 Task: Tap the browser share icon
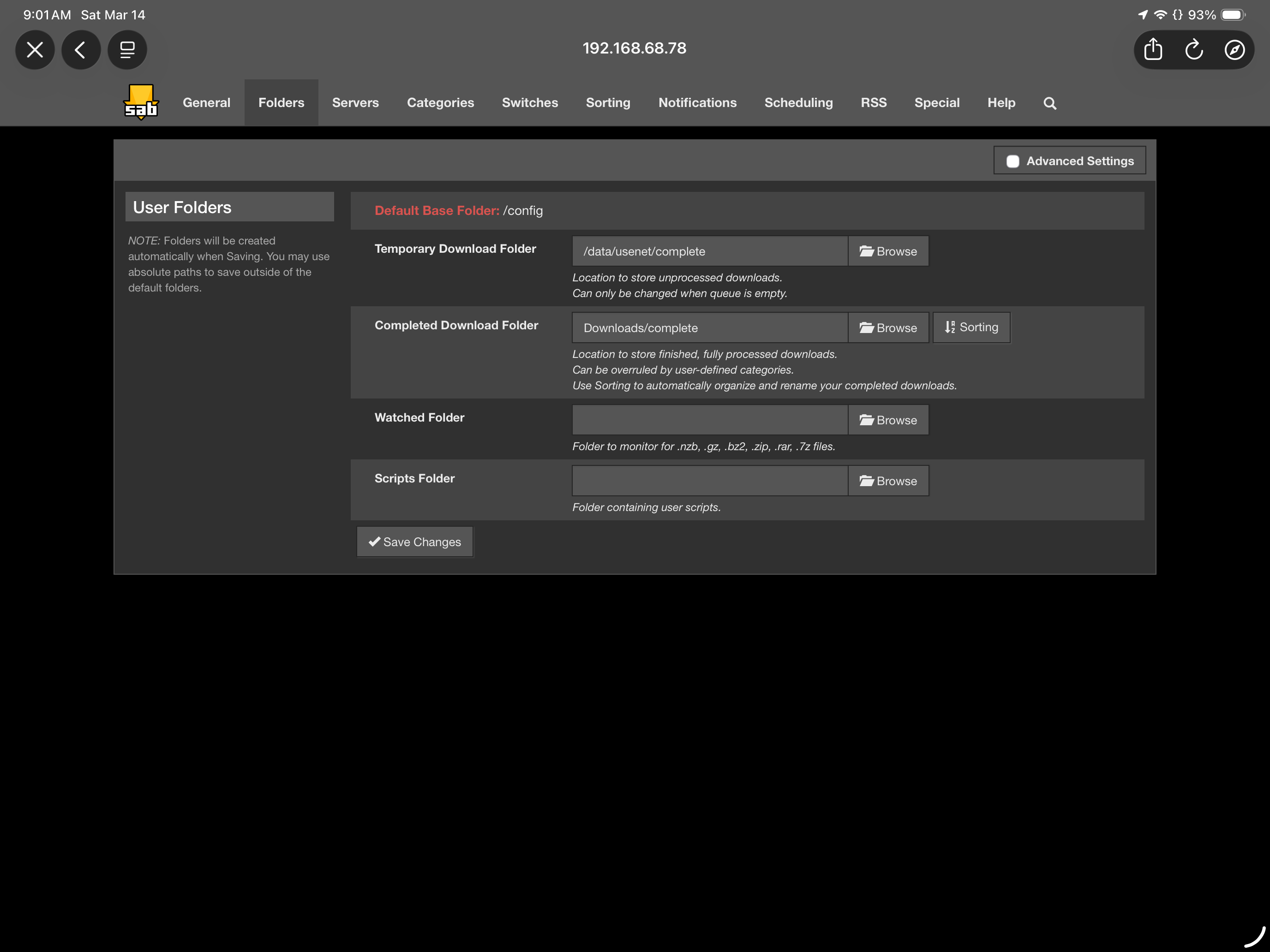coord(1153,50)
